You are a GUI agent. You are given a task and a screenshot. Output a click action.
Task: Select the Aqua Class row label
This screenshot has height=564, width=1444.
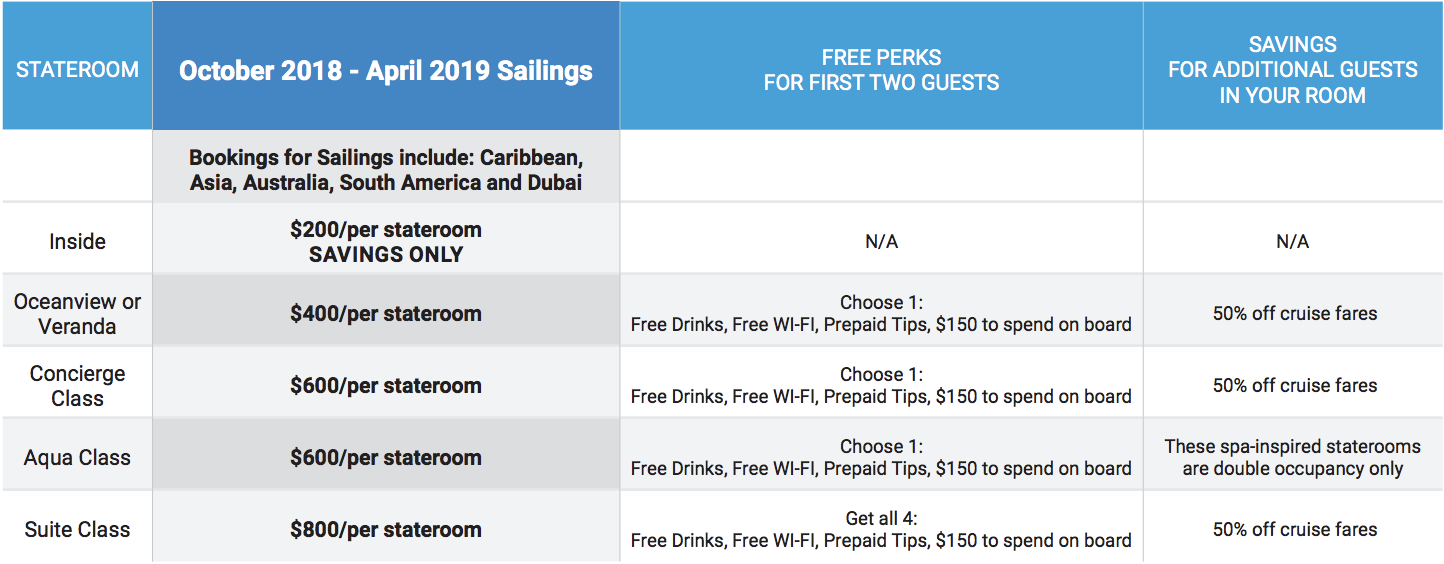pos(77,457)
